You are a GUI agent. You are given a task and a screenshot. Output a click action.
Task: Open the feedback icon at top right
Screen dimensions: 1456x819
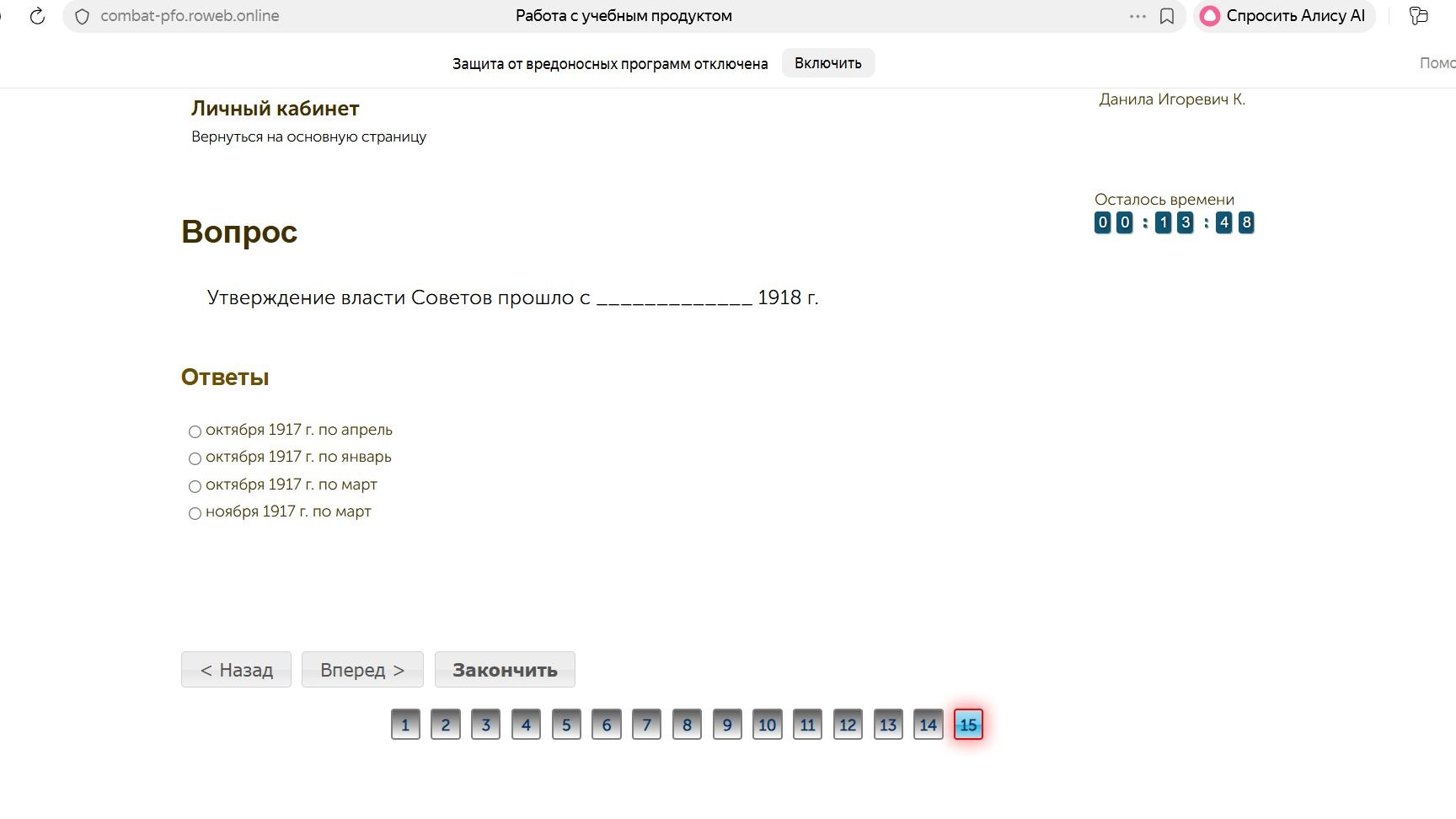click(x=1419, y=16)
